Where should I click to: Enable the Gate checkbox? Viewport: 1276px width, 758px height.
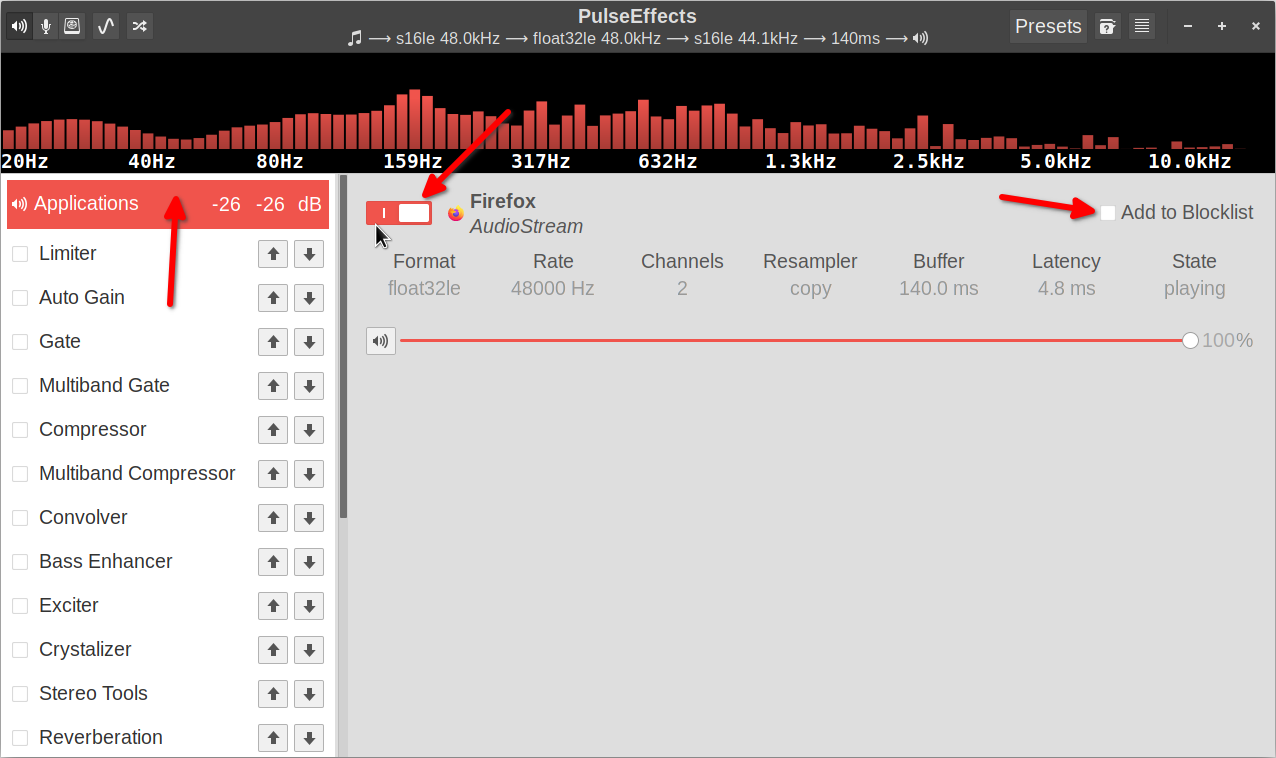(20, 342)
